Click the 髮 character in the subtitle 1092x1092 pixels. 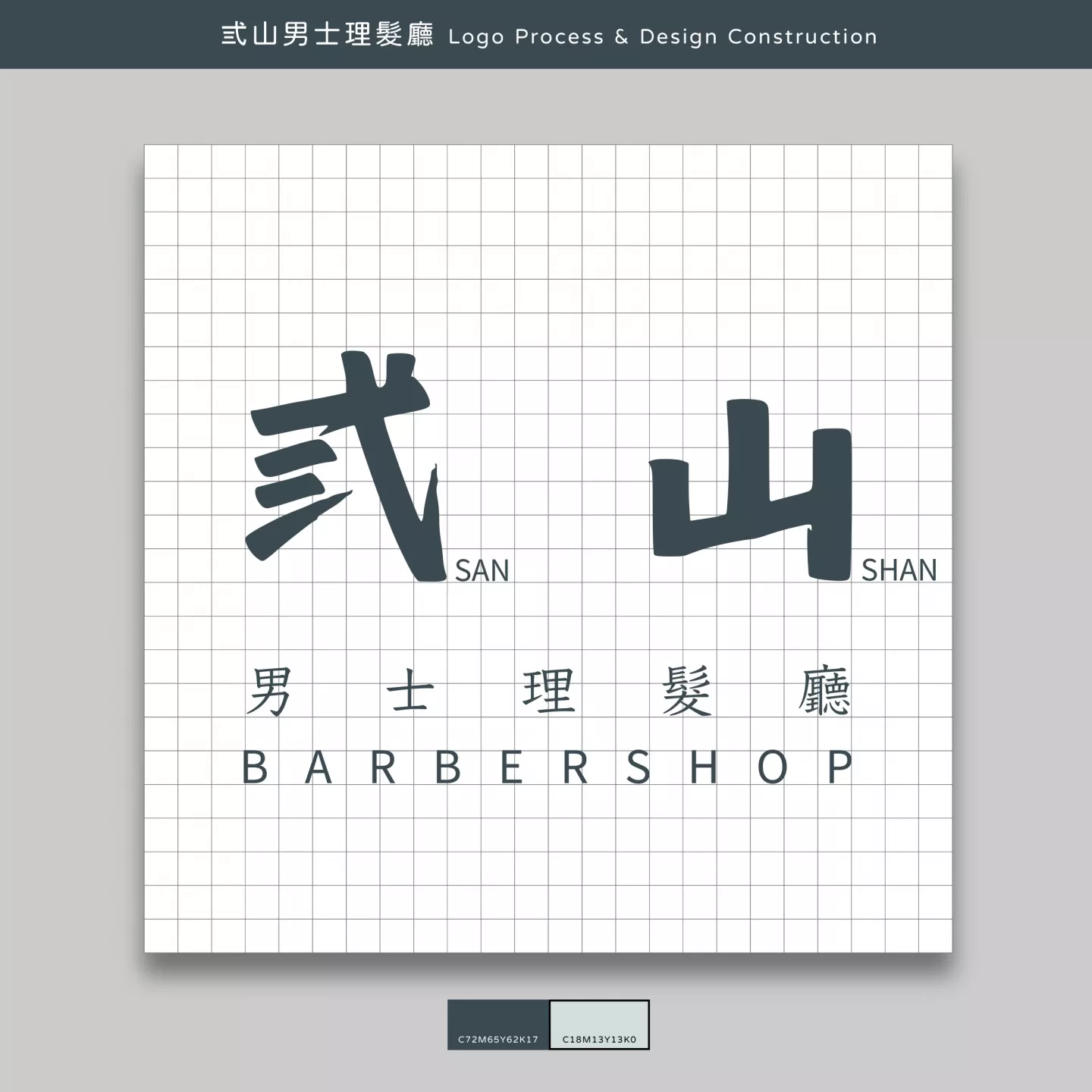(x=686, y=692)
